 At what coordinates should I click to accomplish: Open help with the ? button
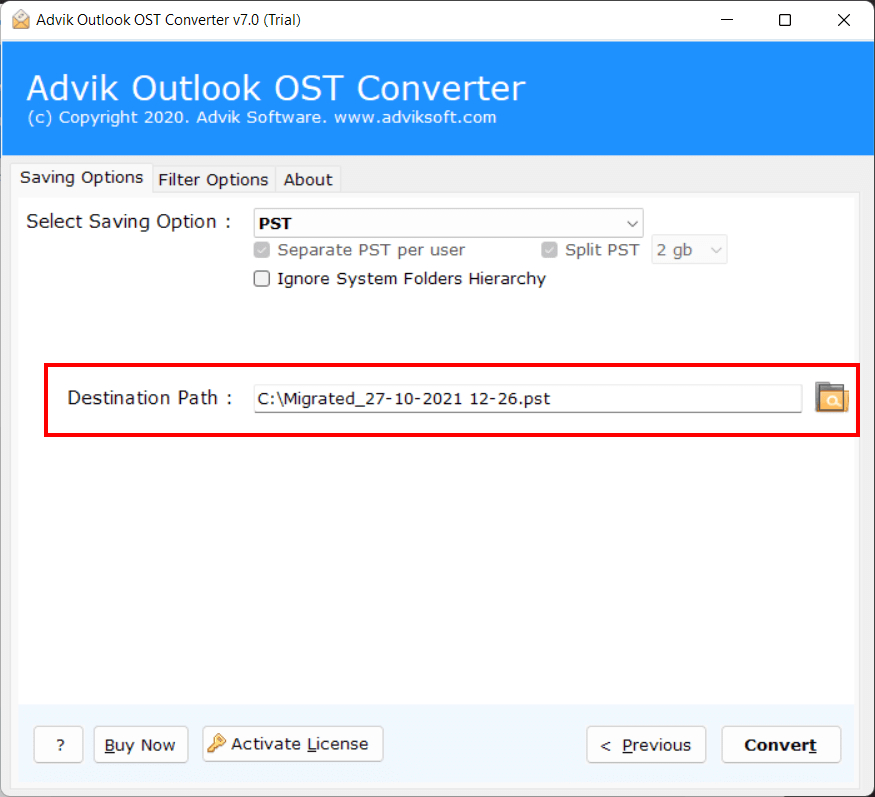pyautogui.click(x=59, y=745)
